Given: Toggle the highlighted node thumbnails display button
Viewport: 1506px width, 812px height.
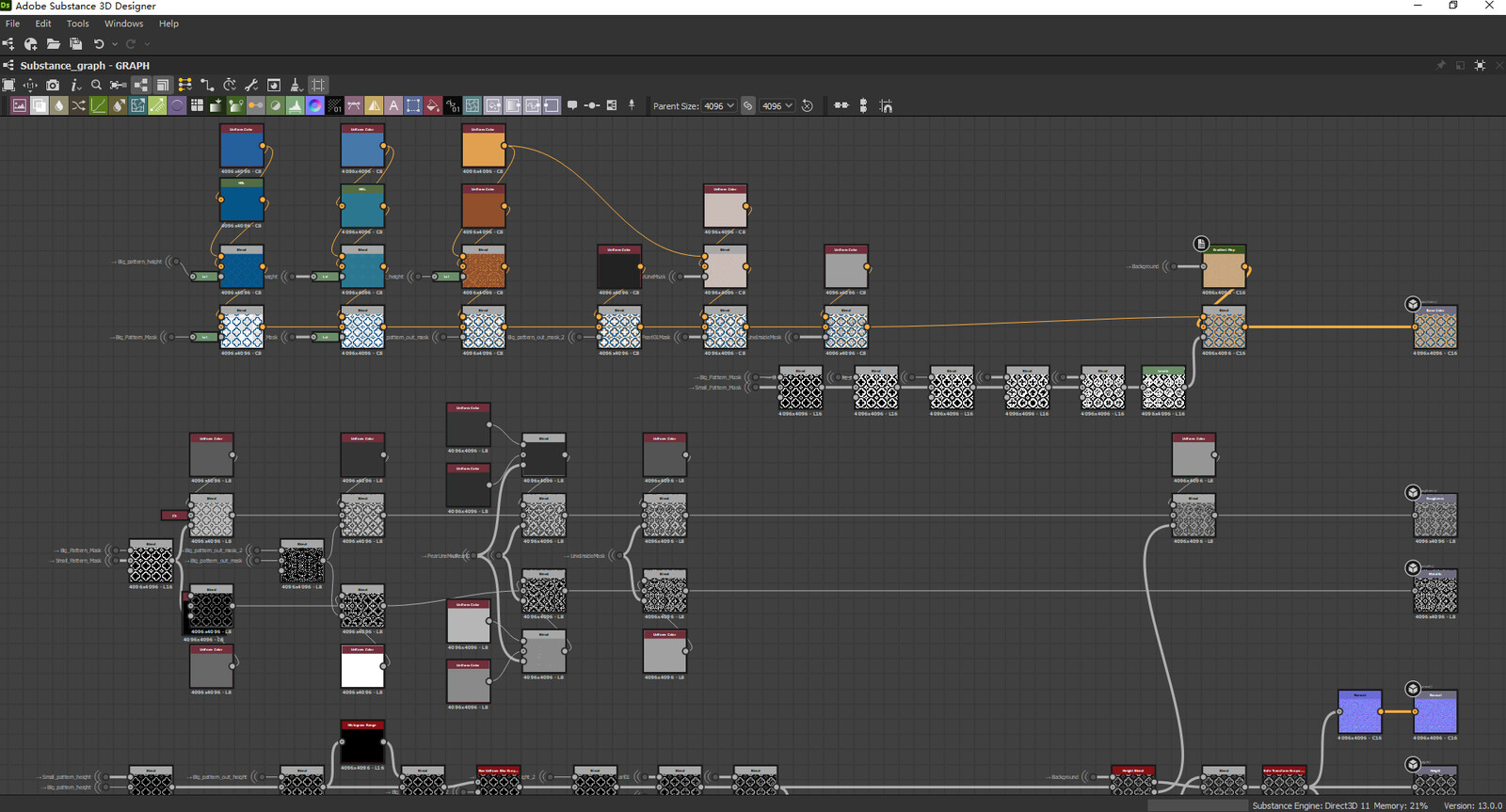Looking at the screenshot, I should click(x=141, y=85).
